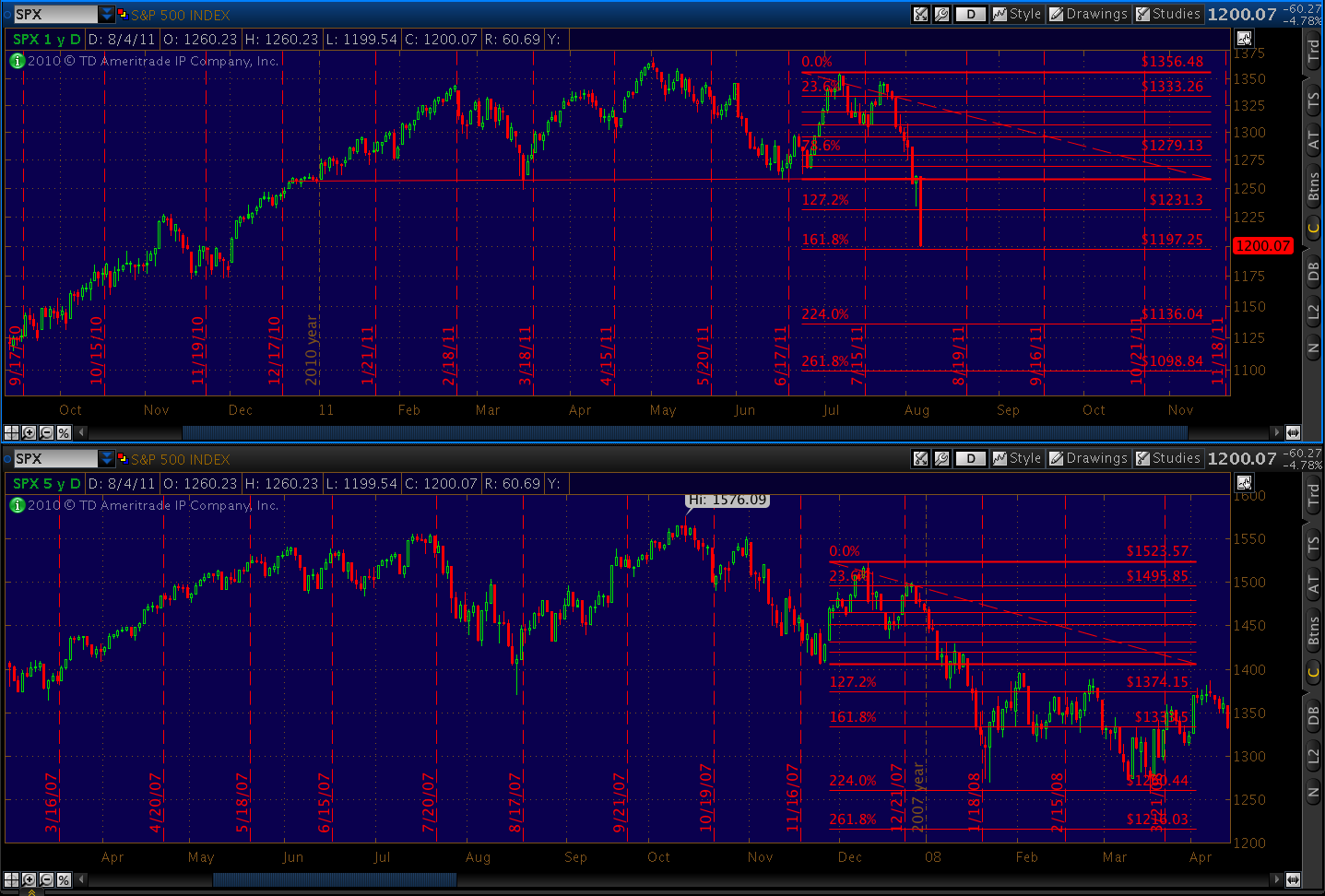The width and height of the screenshot is (1325, 896).
Task: Click lower chart's crosshair grid icon
Action: (11, 879)
